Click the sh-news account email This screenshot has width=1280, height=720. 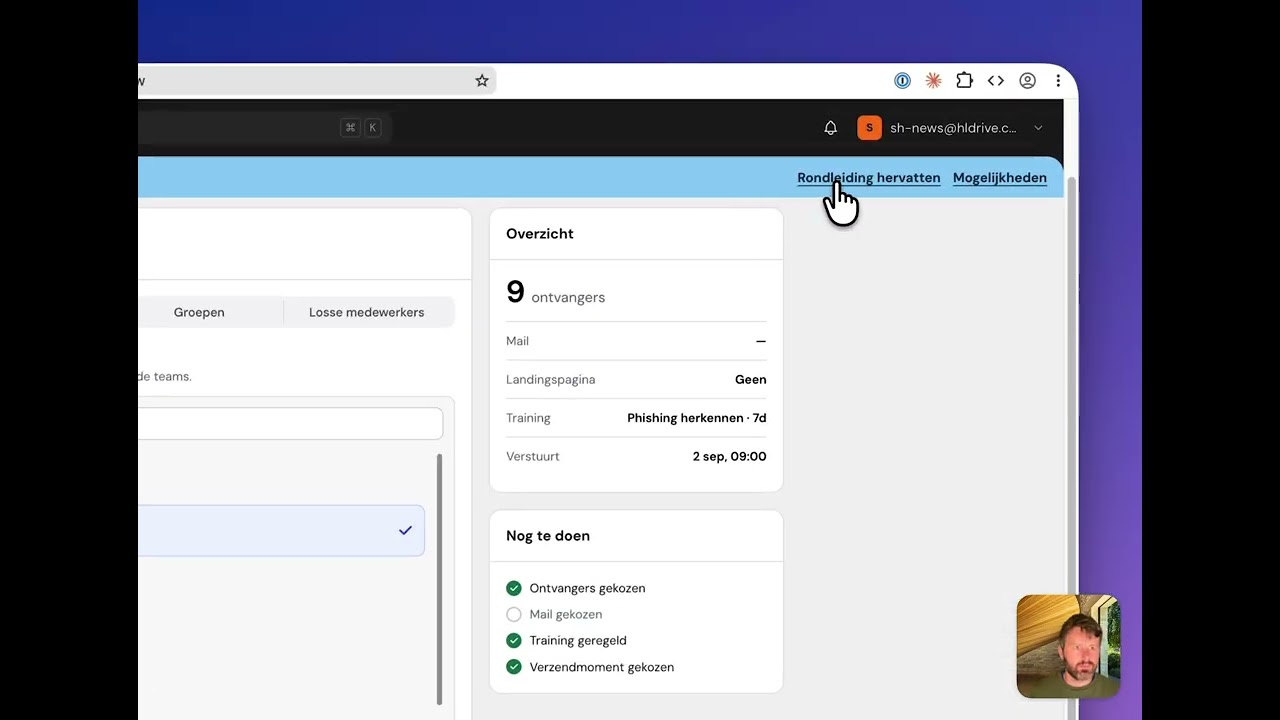pyautogui.click(x=953, y=128)
